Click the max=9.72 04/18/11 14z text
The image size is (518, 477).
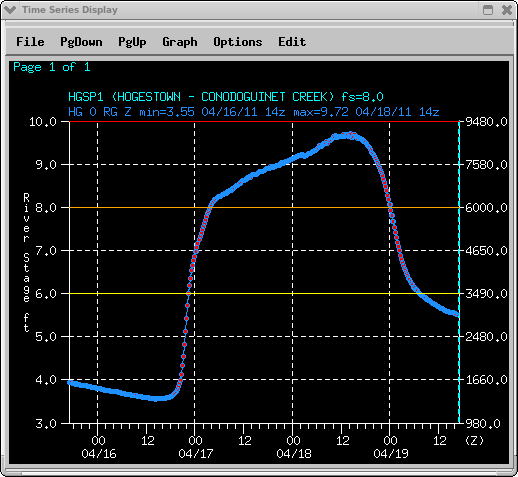(x=366, y=112)
